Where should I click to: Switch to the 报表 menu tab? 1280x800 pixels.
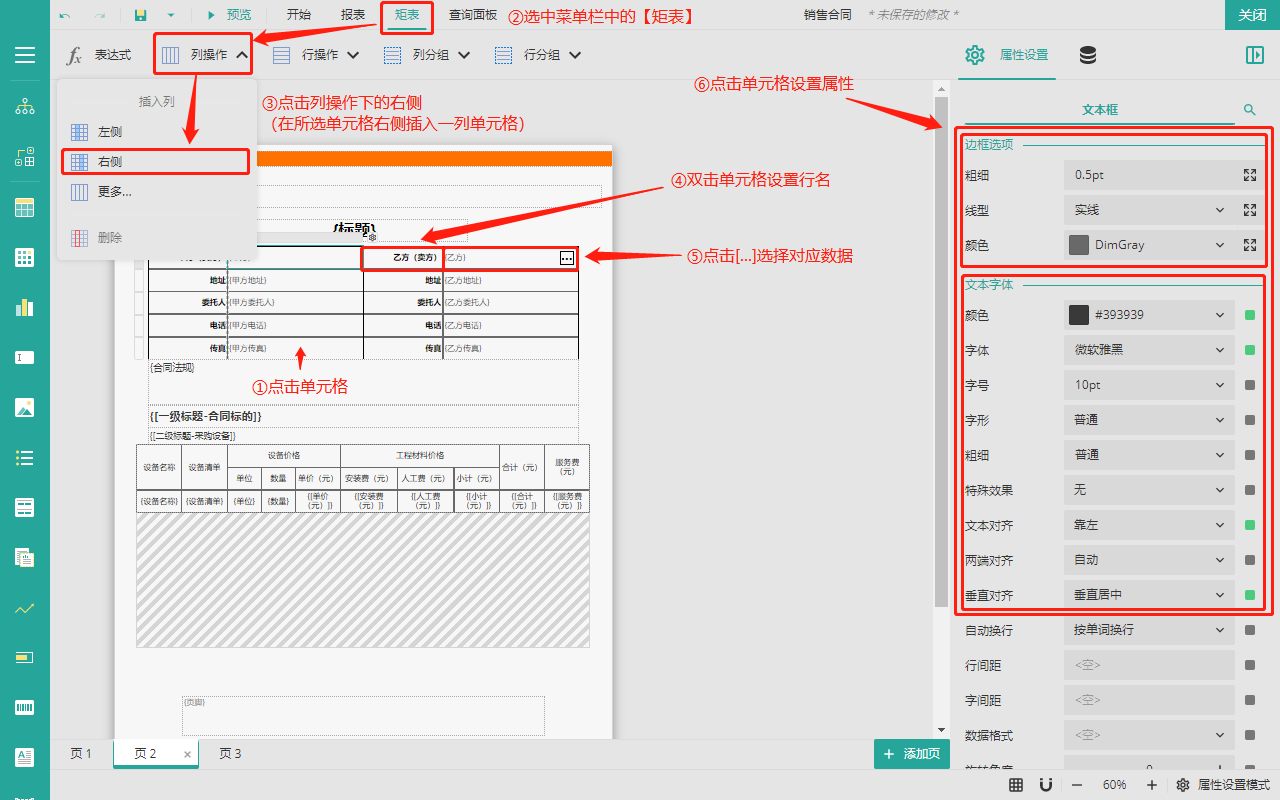352,15
